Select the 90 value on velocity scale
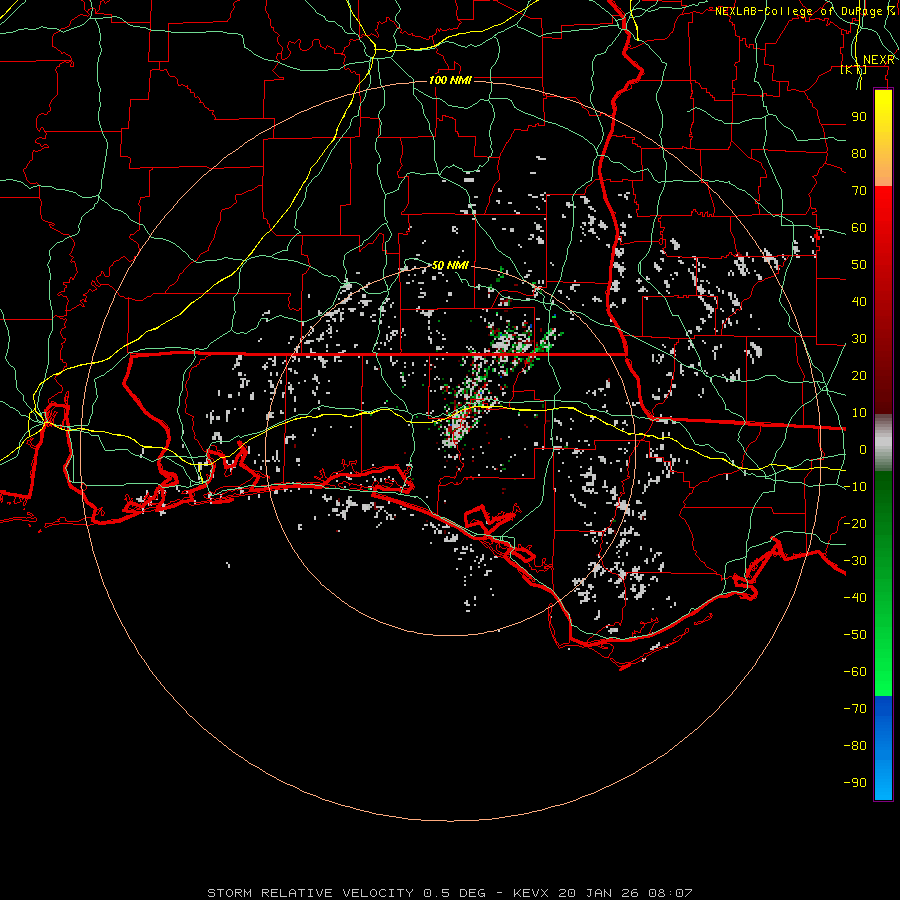This screenshot has width=900, height=900. click(859, 117)
